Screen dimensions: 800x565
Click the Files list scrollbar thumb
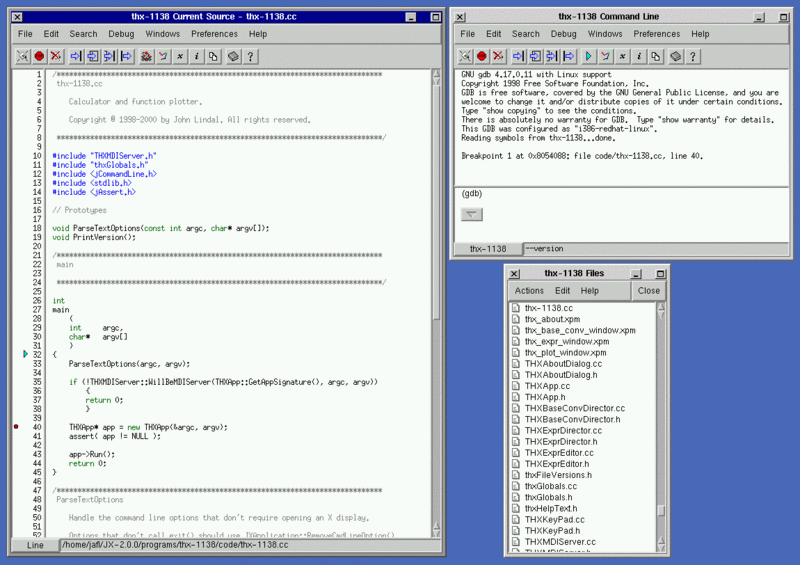[x=661, y=510]
